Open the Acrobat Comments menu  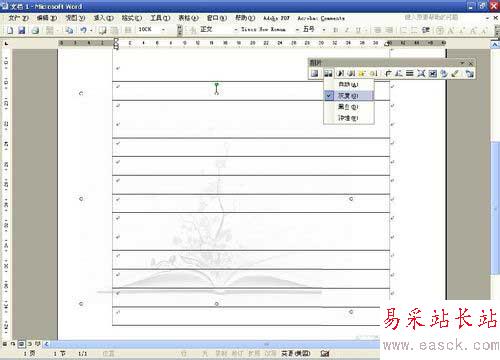pyautogui.click(x=321, y=18)
